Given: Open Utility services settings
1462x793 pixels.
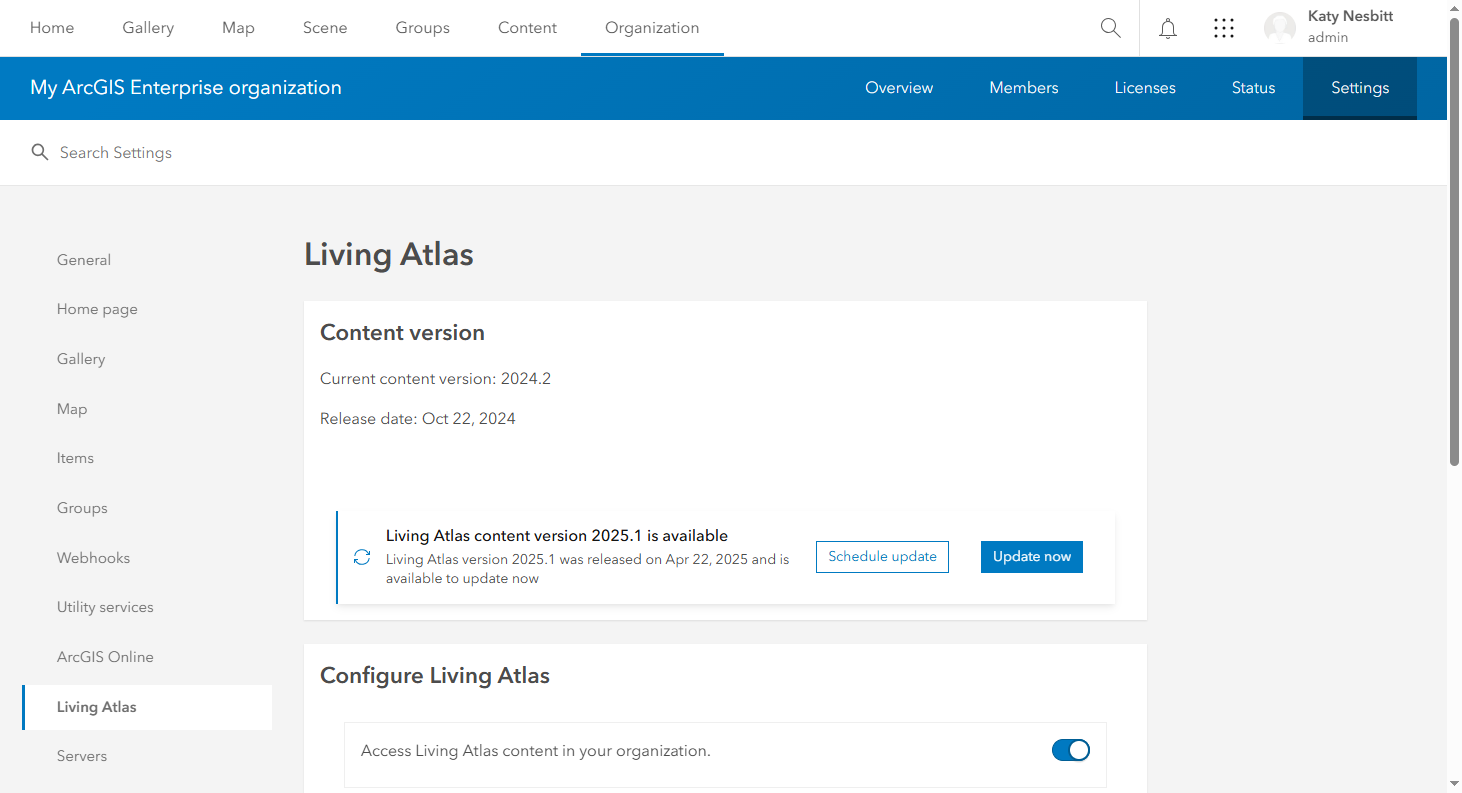Looking at the screenshot, I should tap(105, 606).
